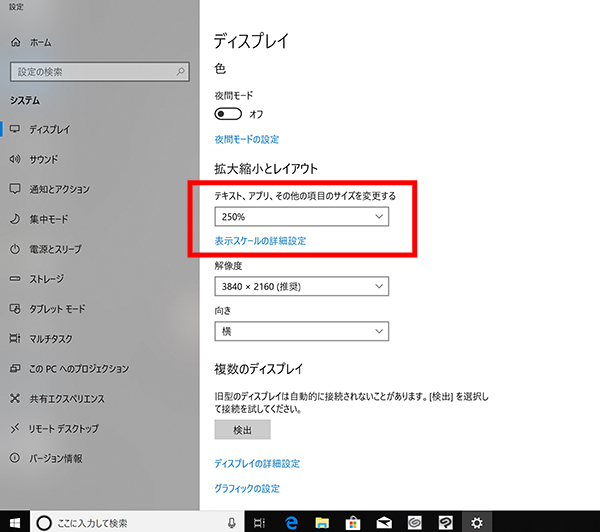Viewport: 600px width, 532px height.
Task: Open ディスプレイの詳細設定 link
Action: tap(257, 463)
